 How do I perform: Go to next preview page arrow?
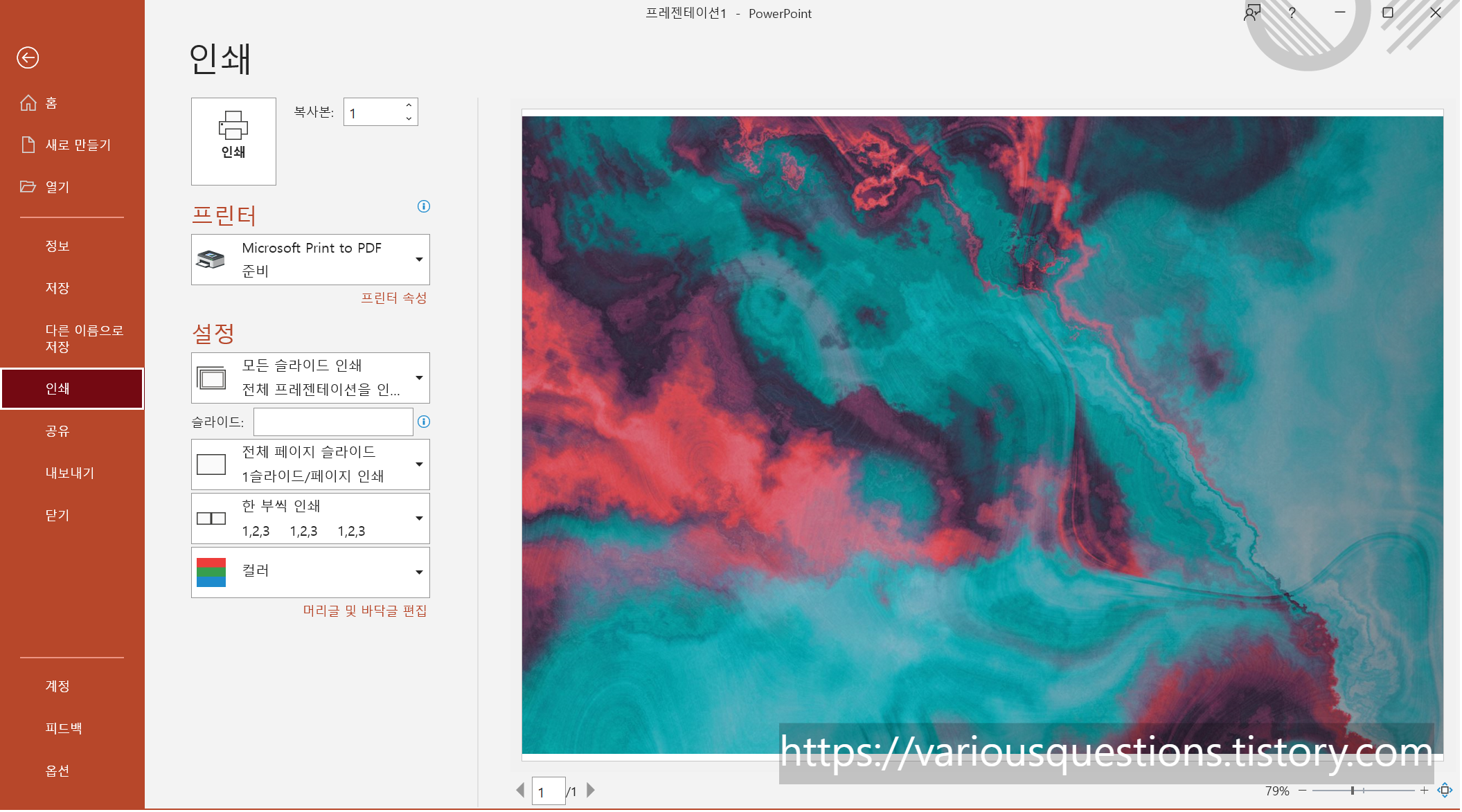[591, 791]
